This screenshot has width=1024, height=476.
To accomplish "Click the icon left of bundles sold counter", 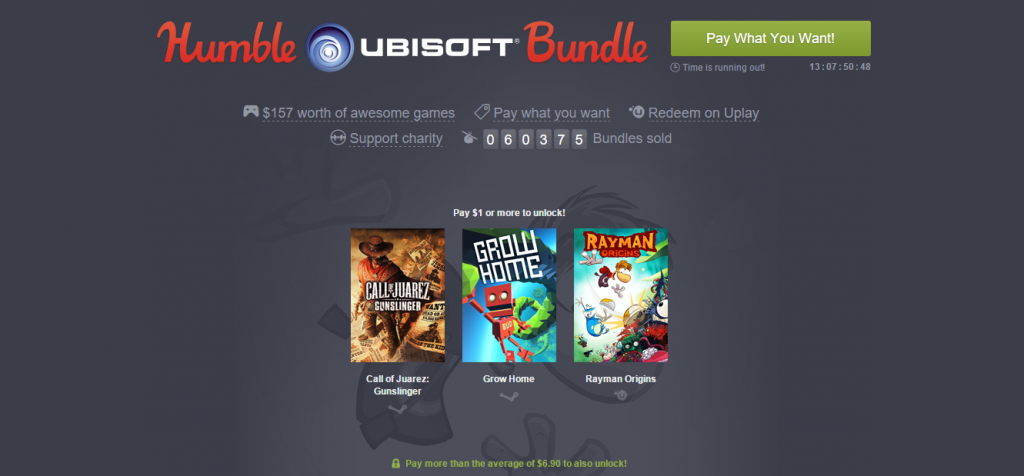I will point(469,137).
